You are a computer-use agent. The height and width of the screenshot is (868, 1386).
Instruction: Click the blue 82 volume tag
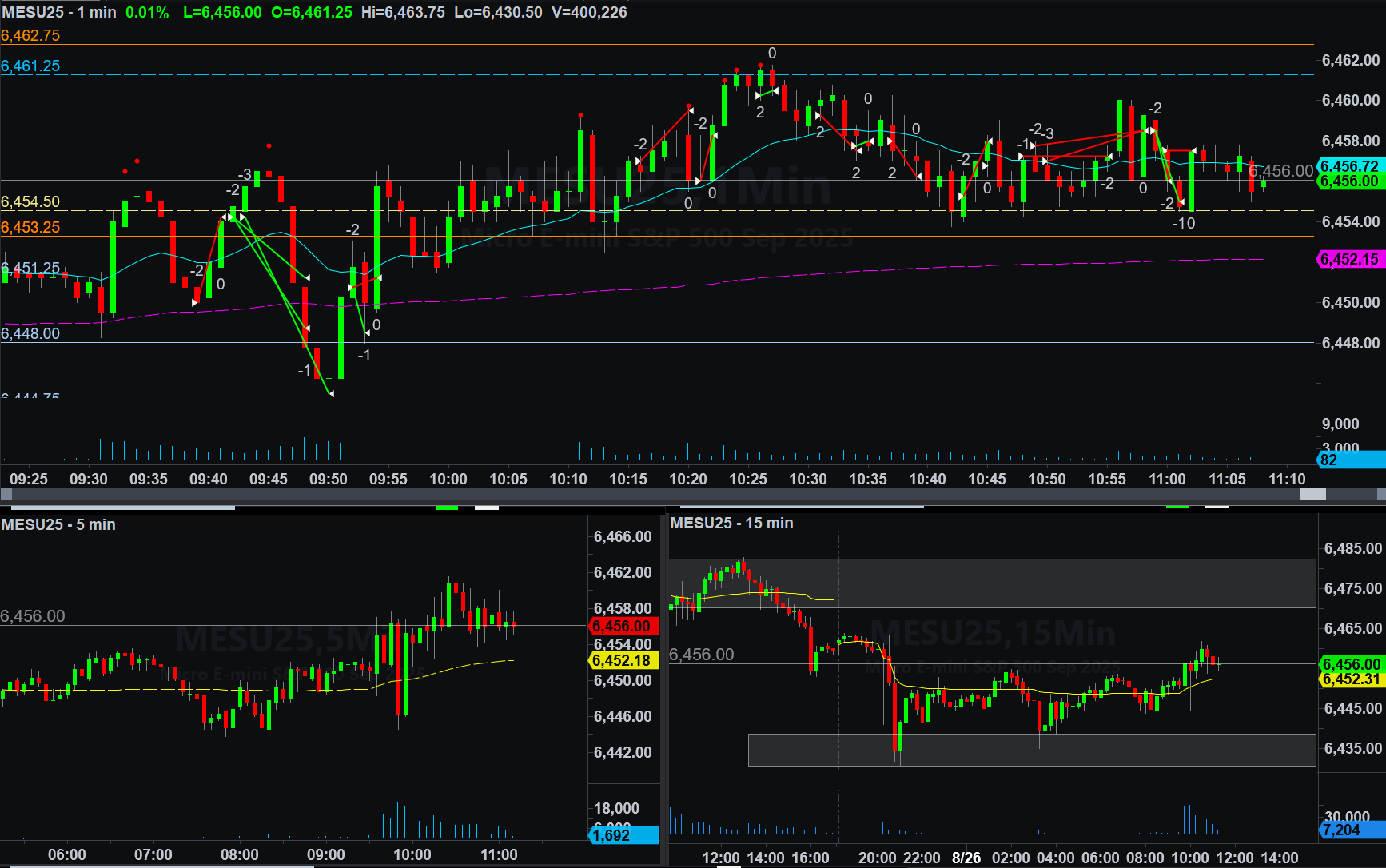[1349, 460]
